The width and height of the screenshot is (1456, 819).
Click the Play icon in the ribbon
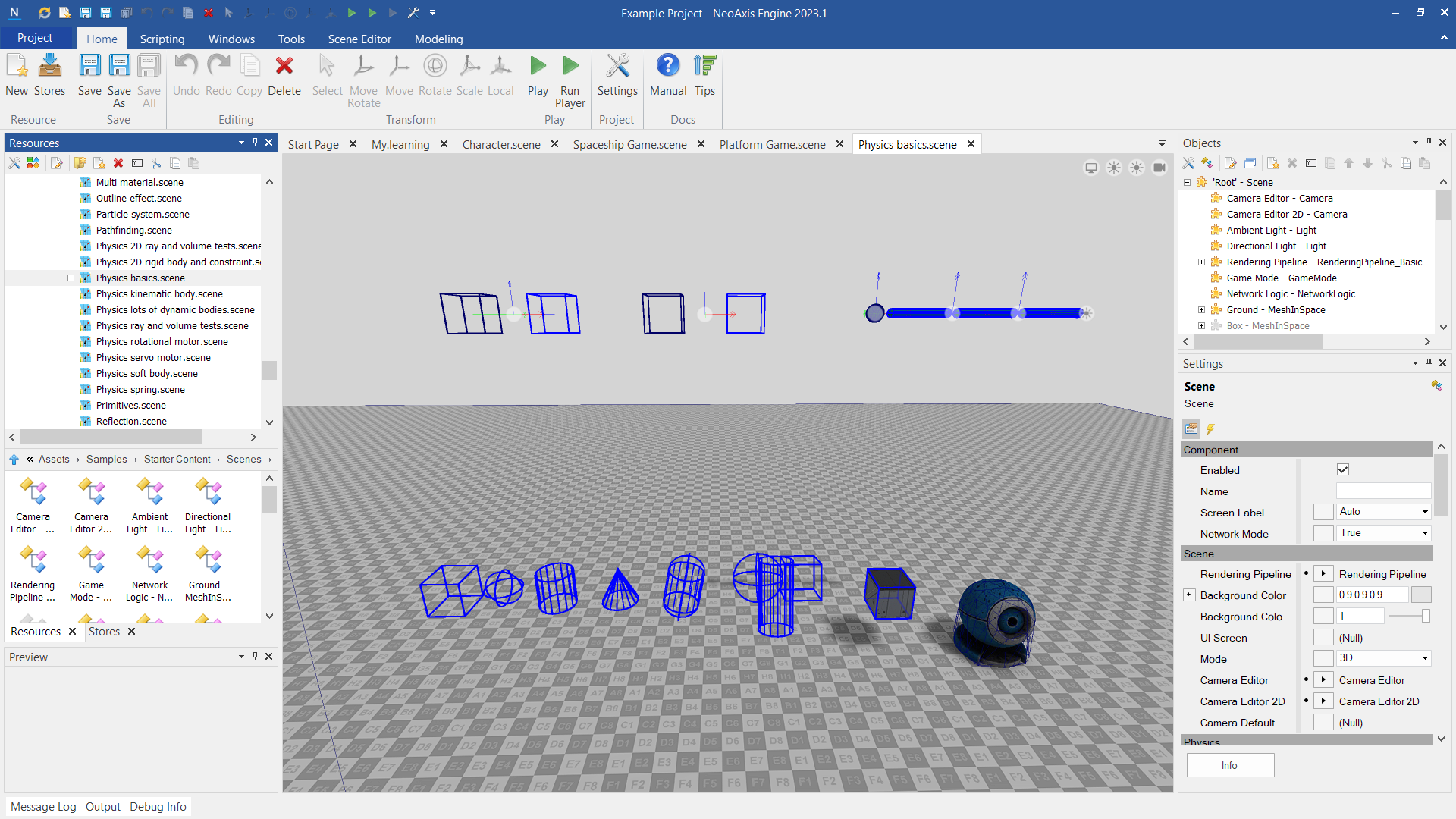pyautogui.click(x=538, y=67)
